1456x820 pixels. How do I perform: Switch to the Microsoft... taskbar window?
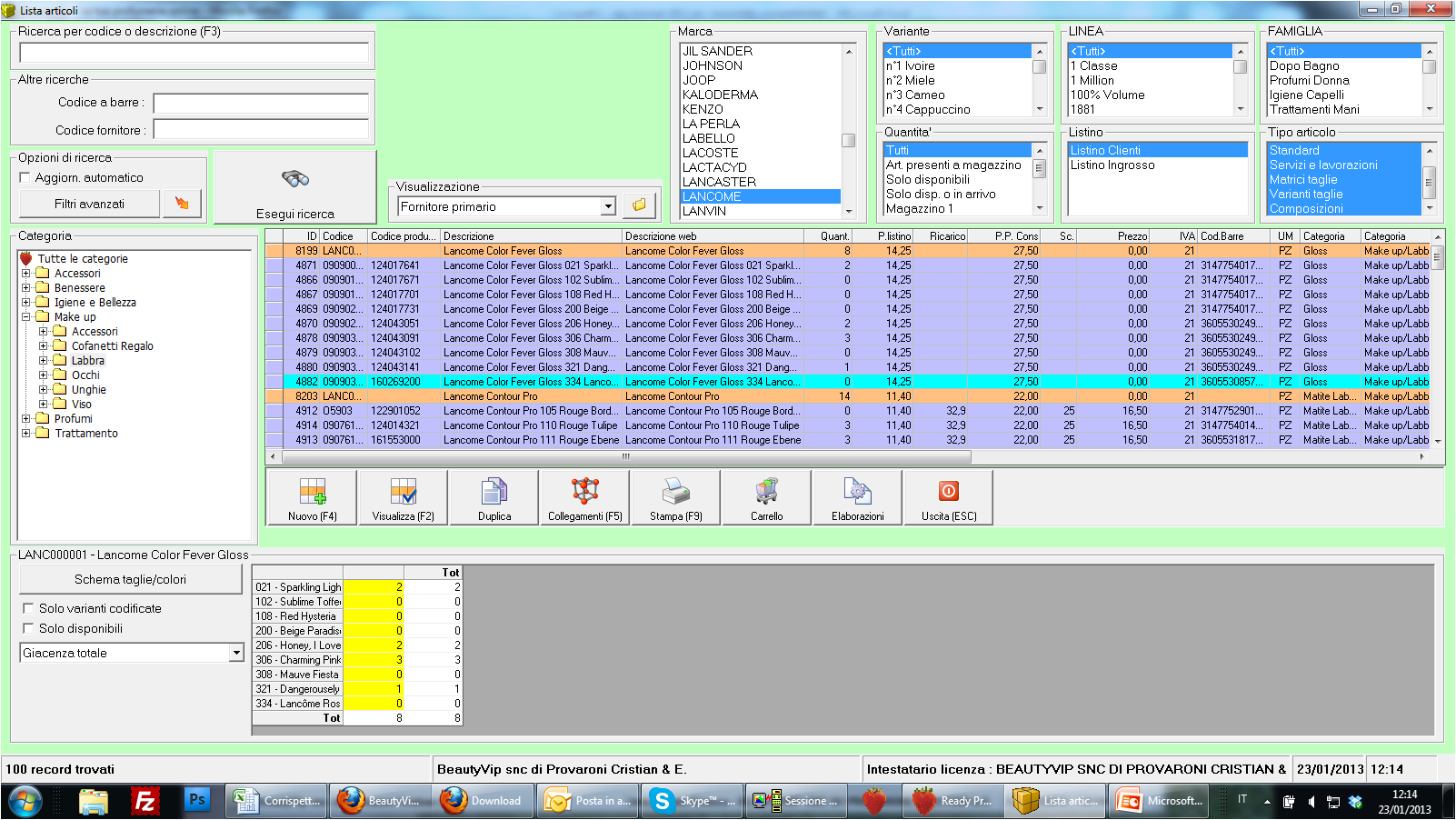[1161, 801]
